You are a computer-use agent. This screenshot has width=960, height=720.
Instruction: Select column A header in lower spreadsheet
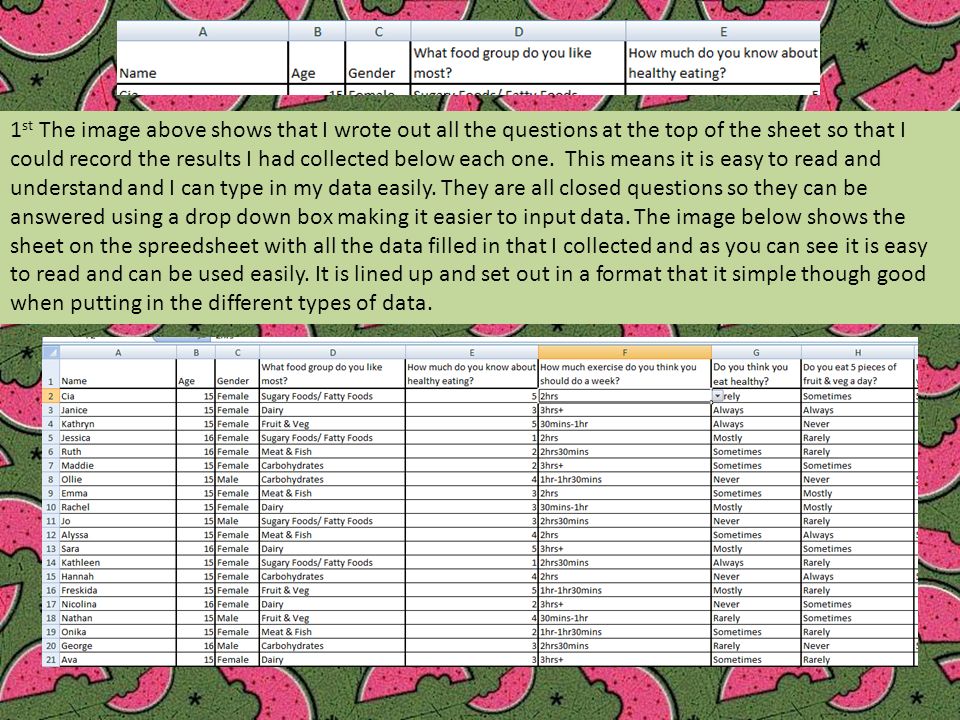(x=118, y=352)
